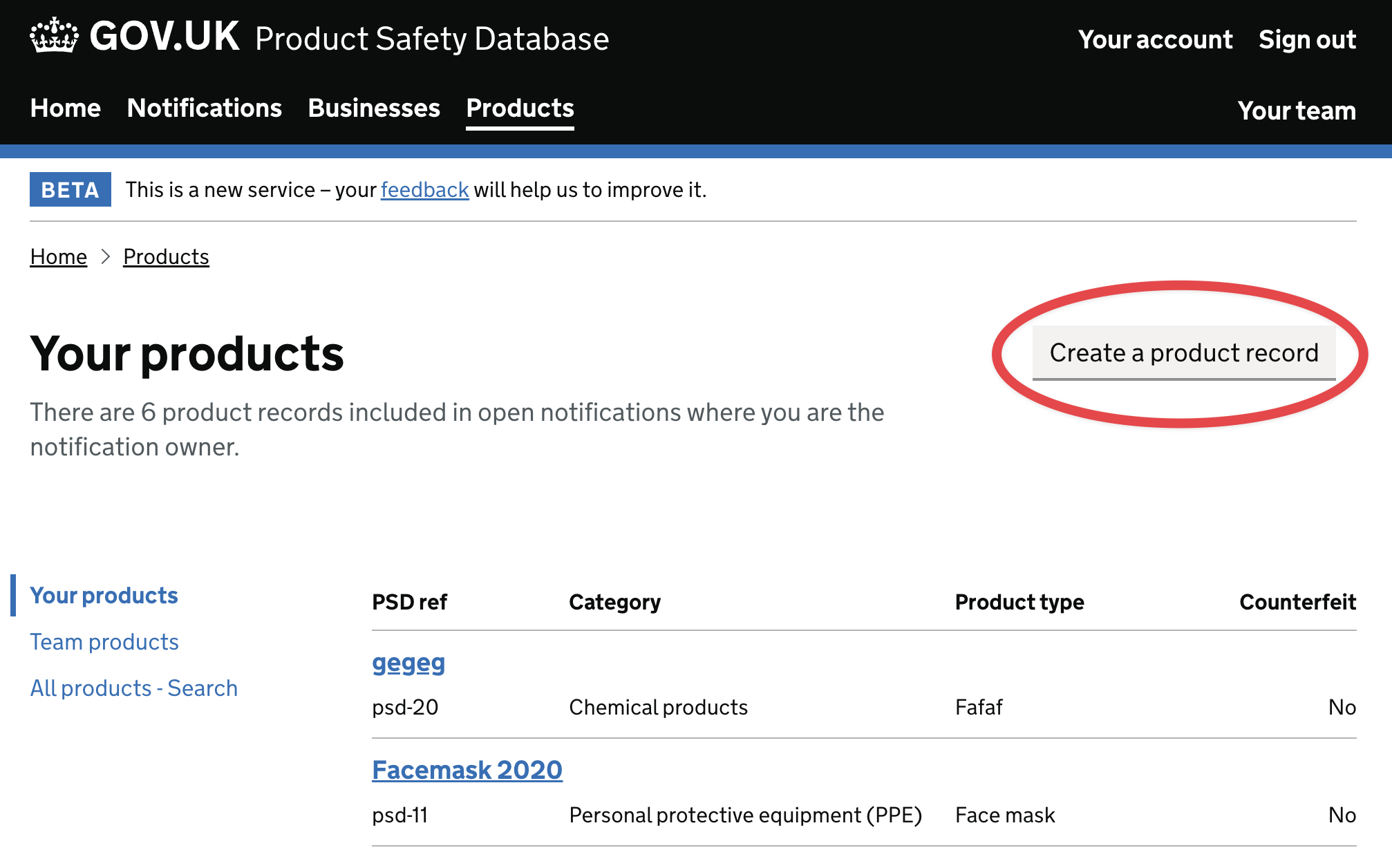Sign out of the Product Safety Database
The image size is (1392, 868).
point(1306,39)
